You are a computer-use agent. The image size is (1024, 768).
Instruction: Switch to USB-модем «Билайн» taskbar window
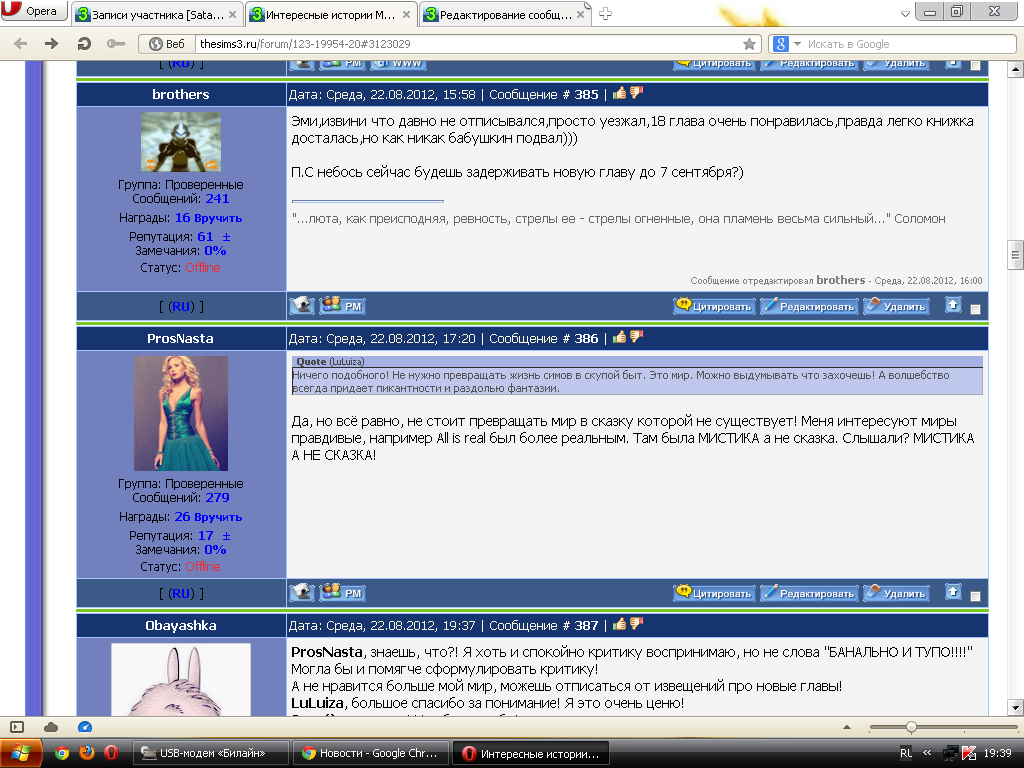[x=211, y=753]
